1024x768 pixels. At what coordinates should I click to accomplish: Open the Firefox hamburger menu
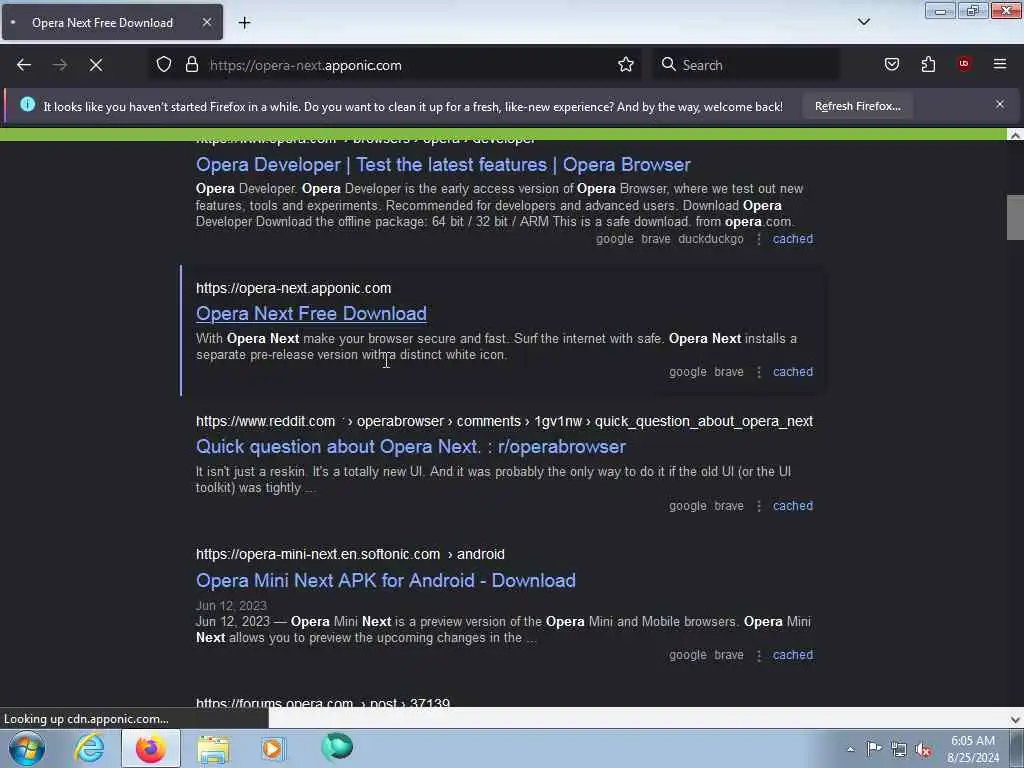click(1000, 64)
